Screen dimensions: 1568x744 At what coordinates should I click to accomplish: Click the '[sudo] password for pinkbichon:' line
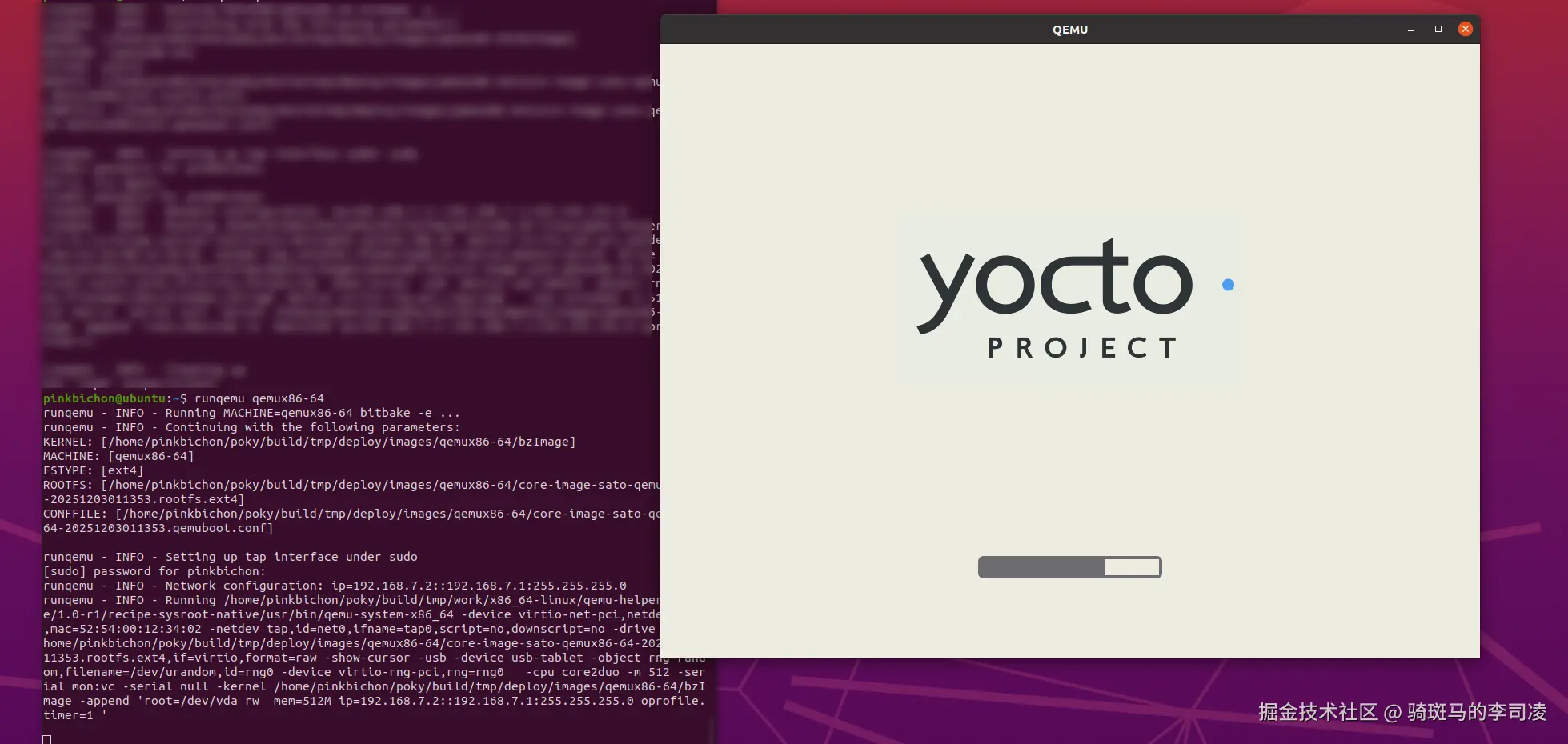coord(154,571)
